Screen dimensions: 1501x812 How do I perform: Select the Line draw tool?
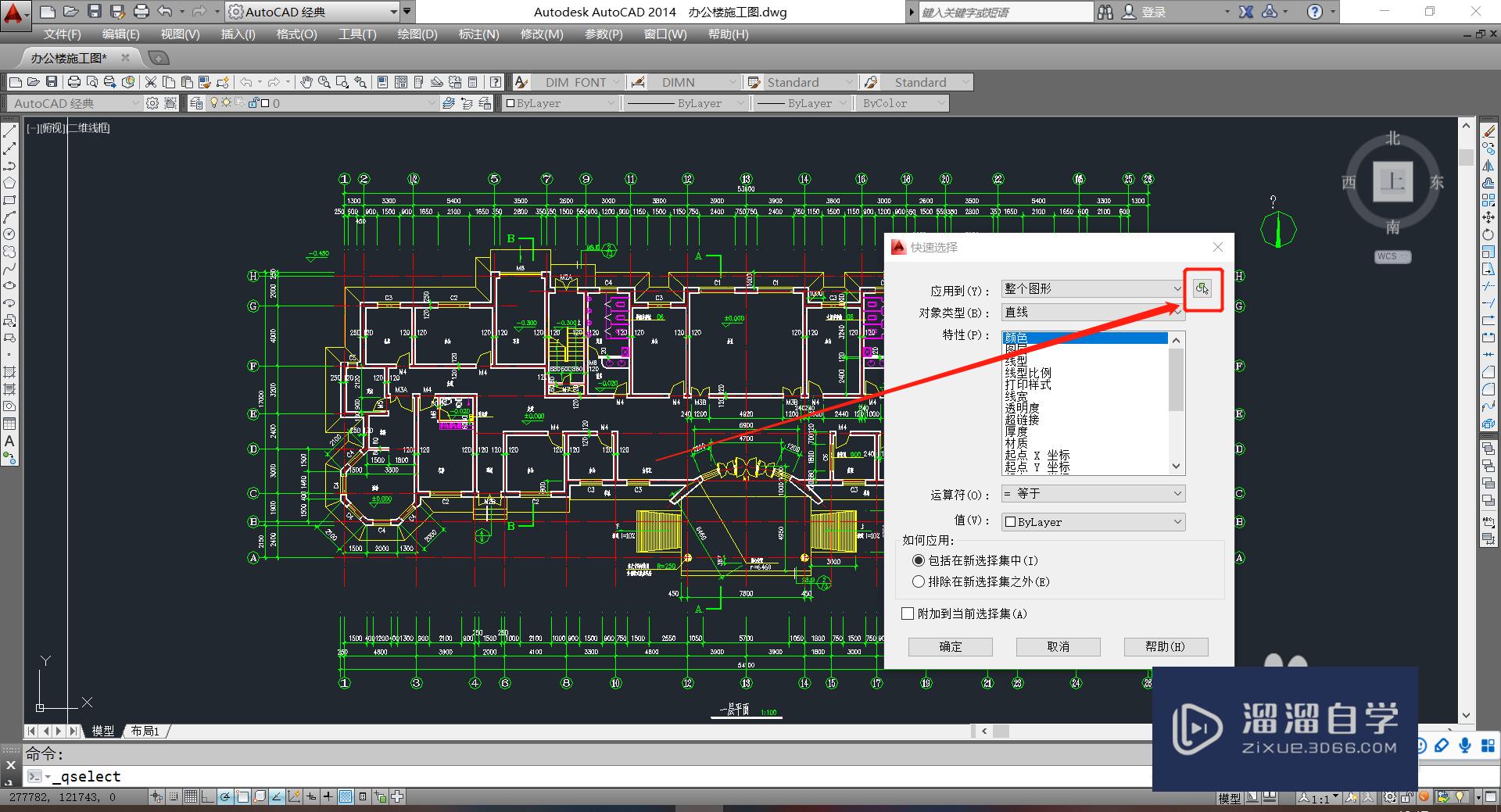pyautogui.click(x=9, y=131)
